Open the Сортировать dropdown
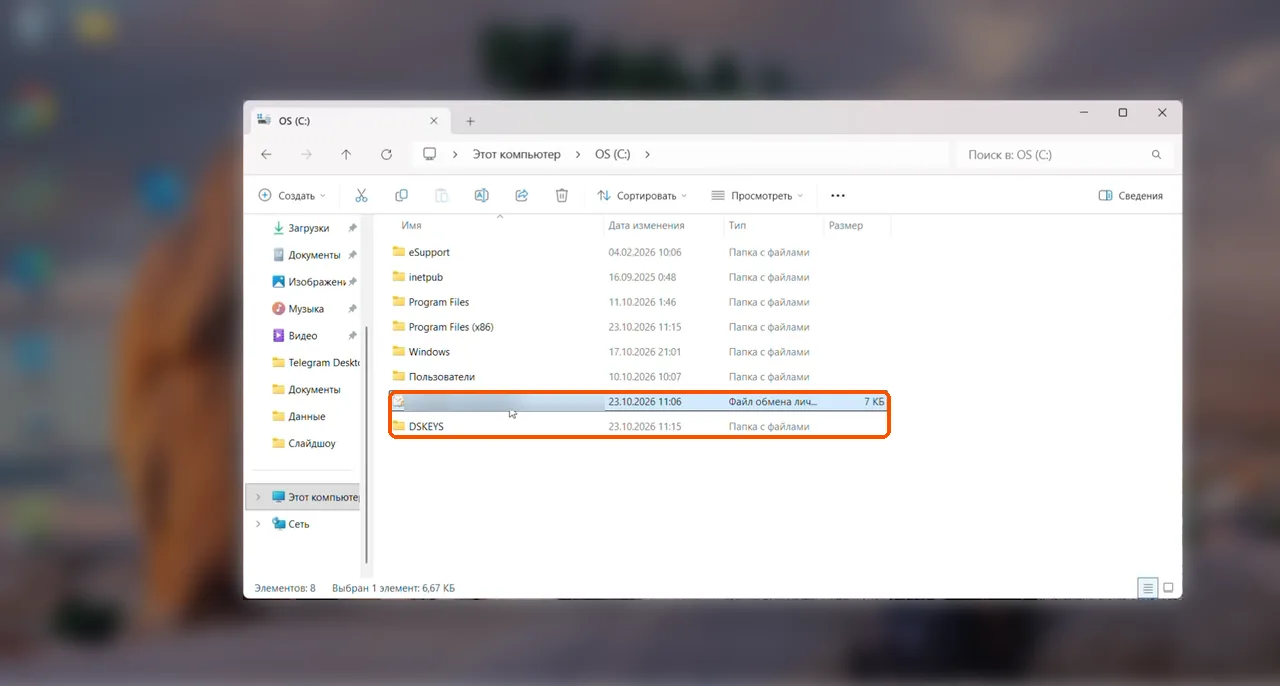This screenshot has height=686, width=1280. click(x=642, y=196)
